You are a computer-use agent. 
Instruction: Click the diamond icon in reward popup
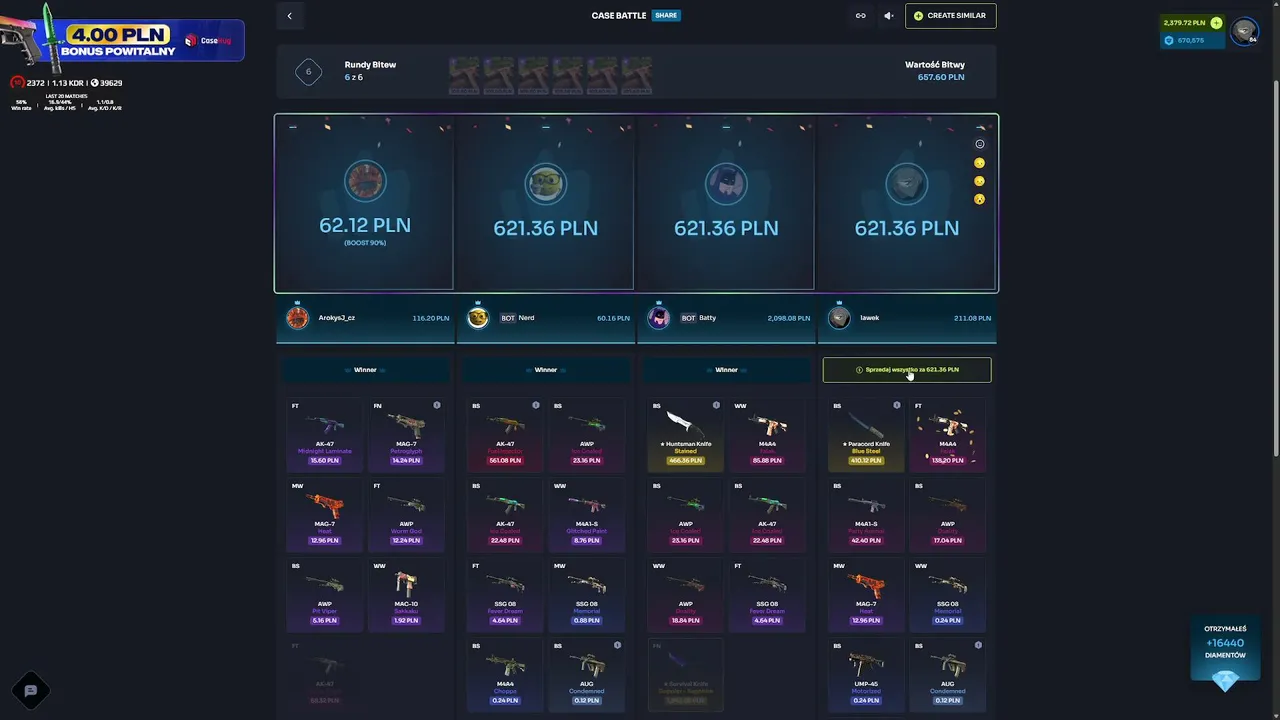pos(1225,680)
